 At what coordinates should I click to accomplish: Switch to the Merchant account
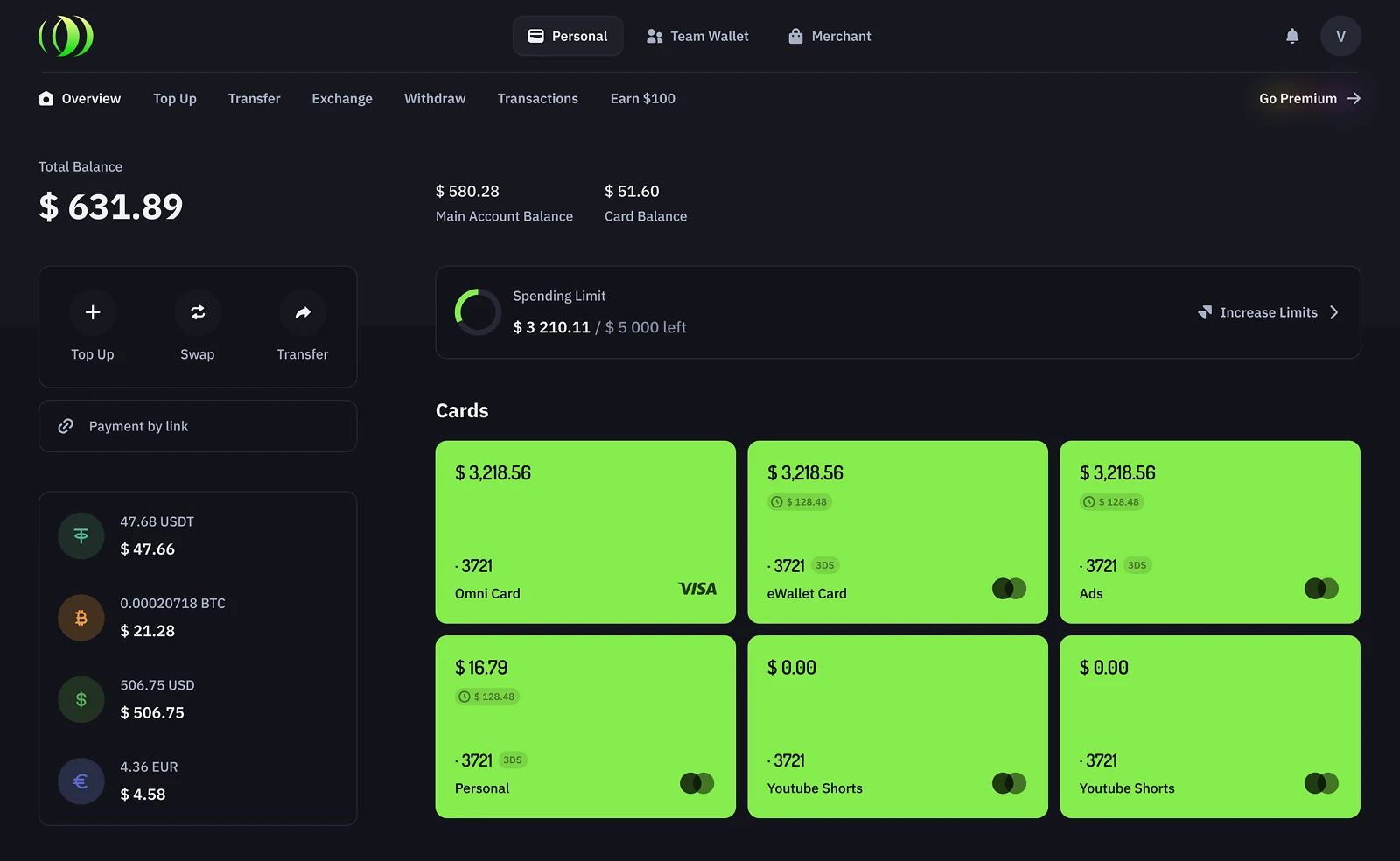pyautogui.click(x=829, y=36)
